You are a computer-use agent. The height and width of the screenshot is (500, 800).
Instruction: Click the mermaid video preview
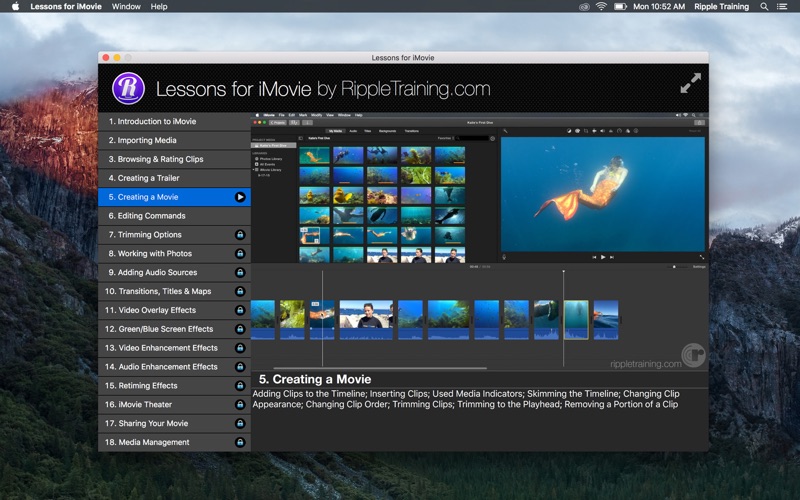tap(603, 194)
